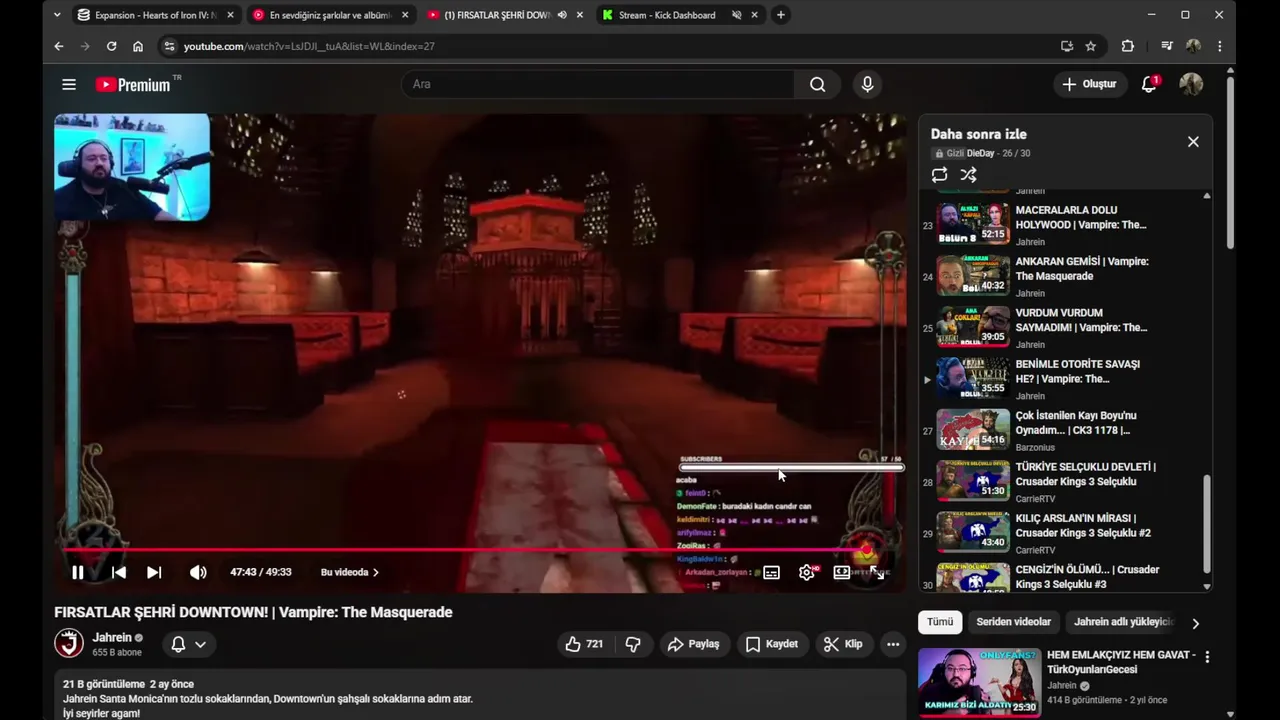Switch to 'Expansion - Hearts of Iron IV' tab
This screenshot has height=720, width=1280.
point(156,15)
